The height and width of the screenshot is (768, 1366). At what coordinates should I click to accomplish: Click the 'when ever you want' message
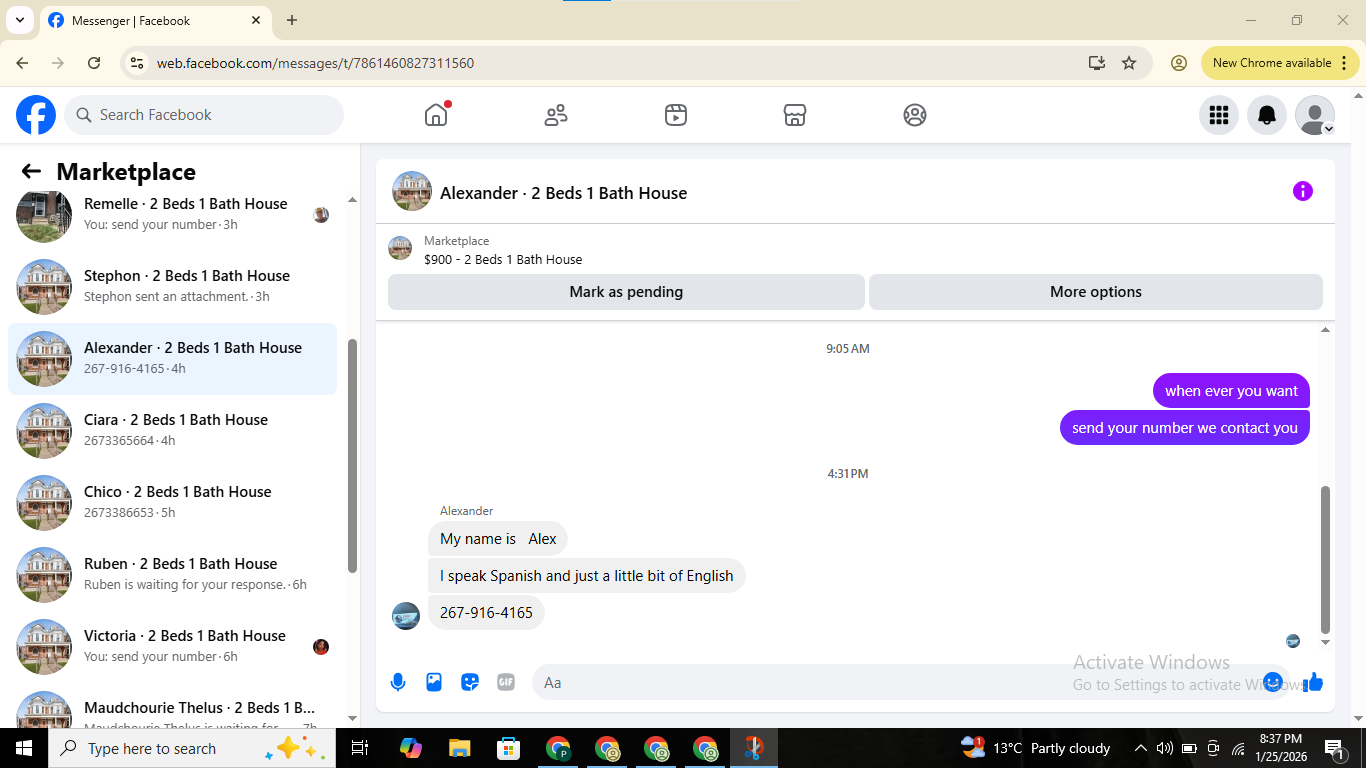[1231, 391]
